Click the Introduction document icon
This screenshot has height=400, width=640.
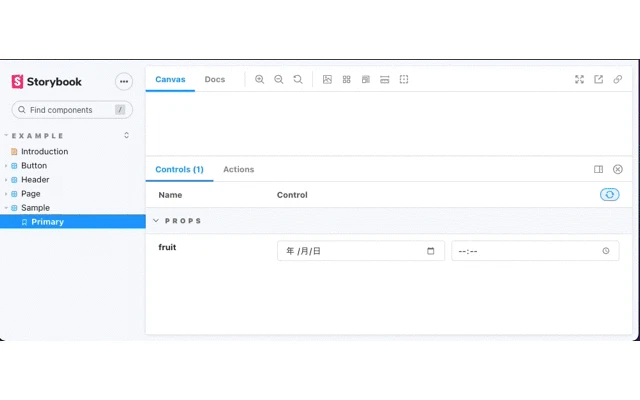pyautogui.click(x=14, y=152)
